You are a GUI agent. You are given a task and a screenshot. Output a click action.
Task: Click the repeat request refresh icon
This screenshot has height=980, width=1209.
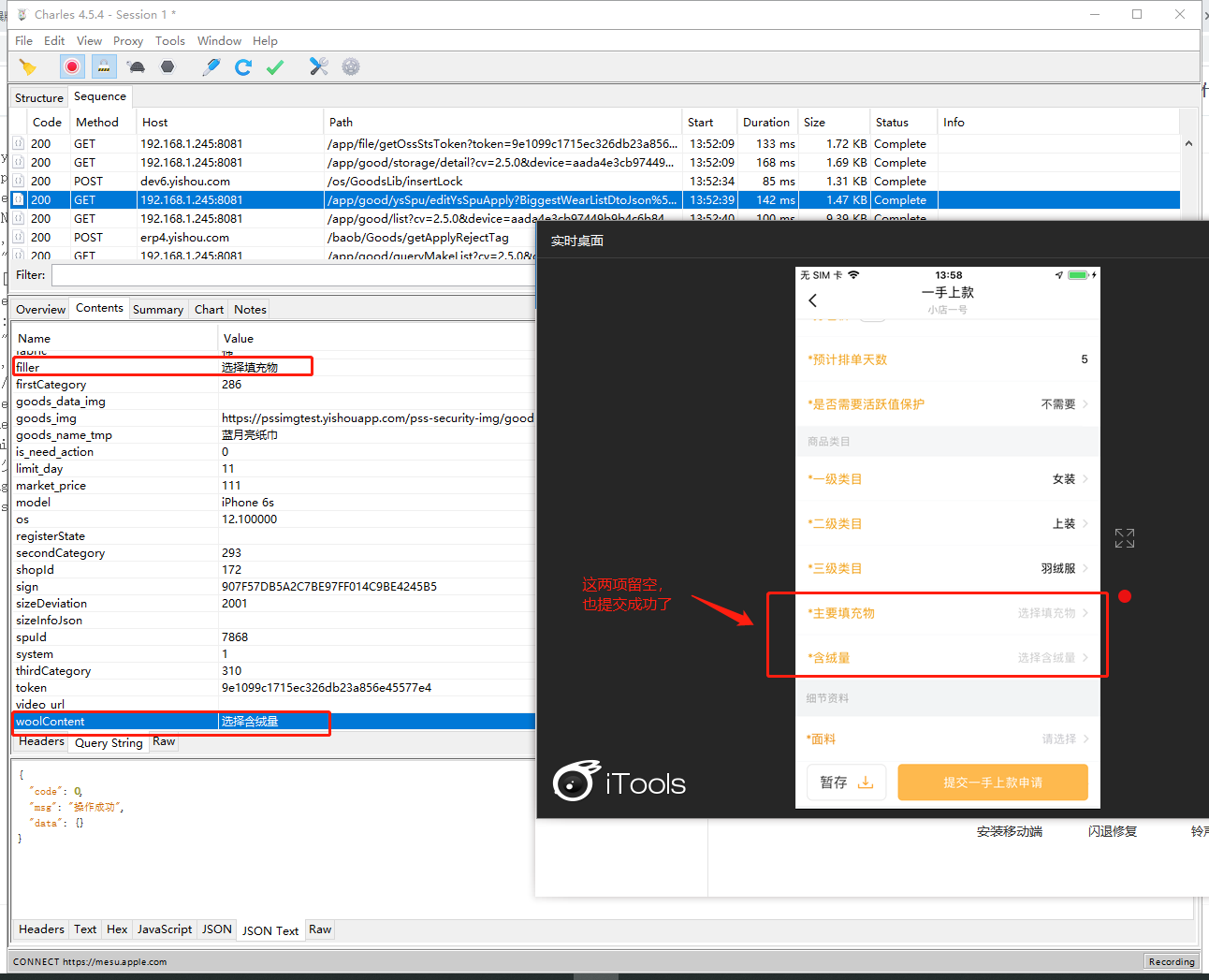pyautogui.click(x=243, y=66)
